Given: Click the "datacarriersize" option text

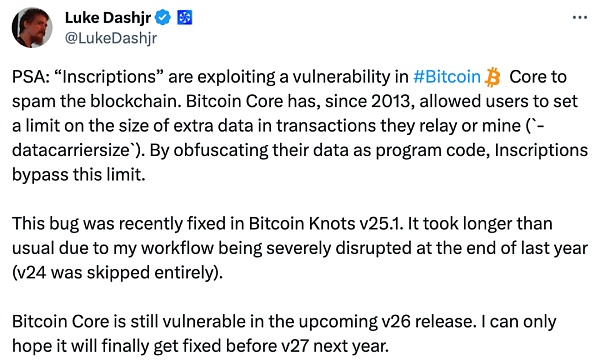Looking at the screenshot, I should [x=71, y=150].
